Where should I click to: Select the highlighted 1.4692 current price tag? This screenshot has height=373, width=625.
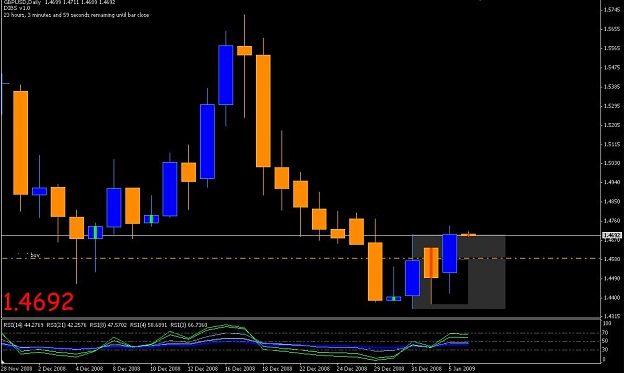coord(613,235)
